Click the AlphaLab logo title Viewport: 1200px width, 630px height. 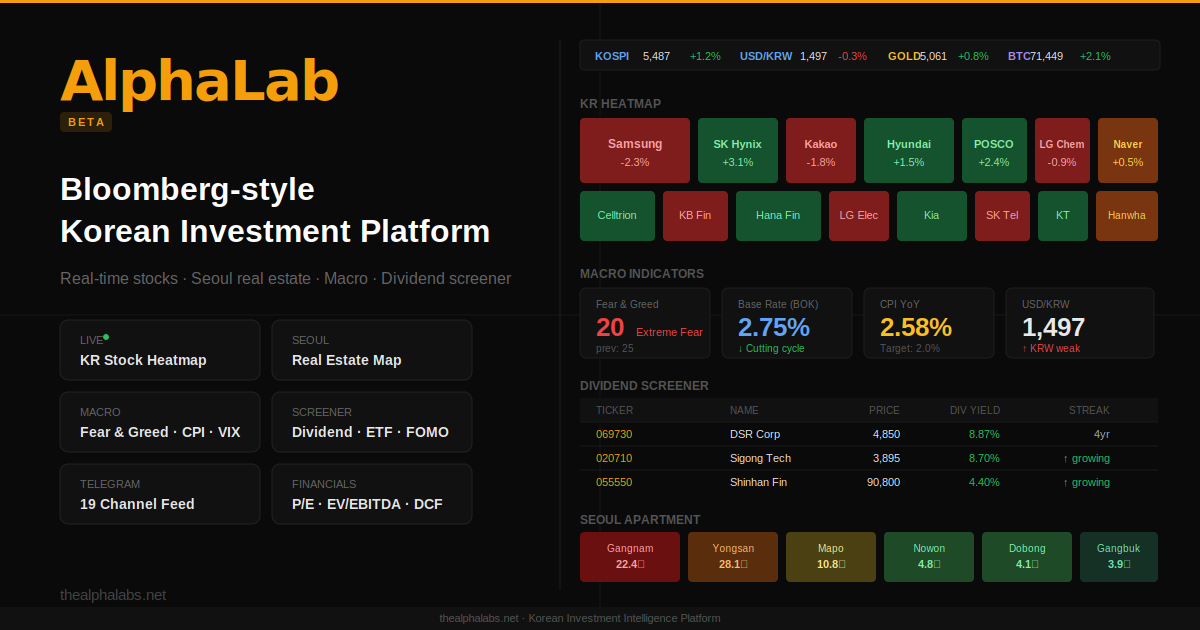[200, 80]
